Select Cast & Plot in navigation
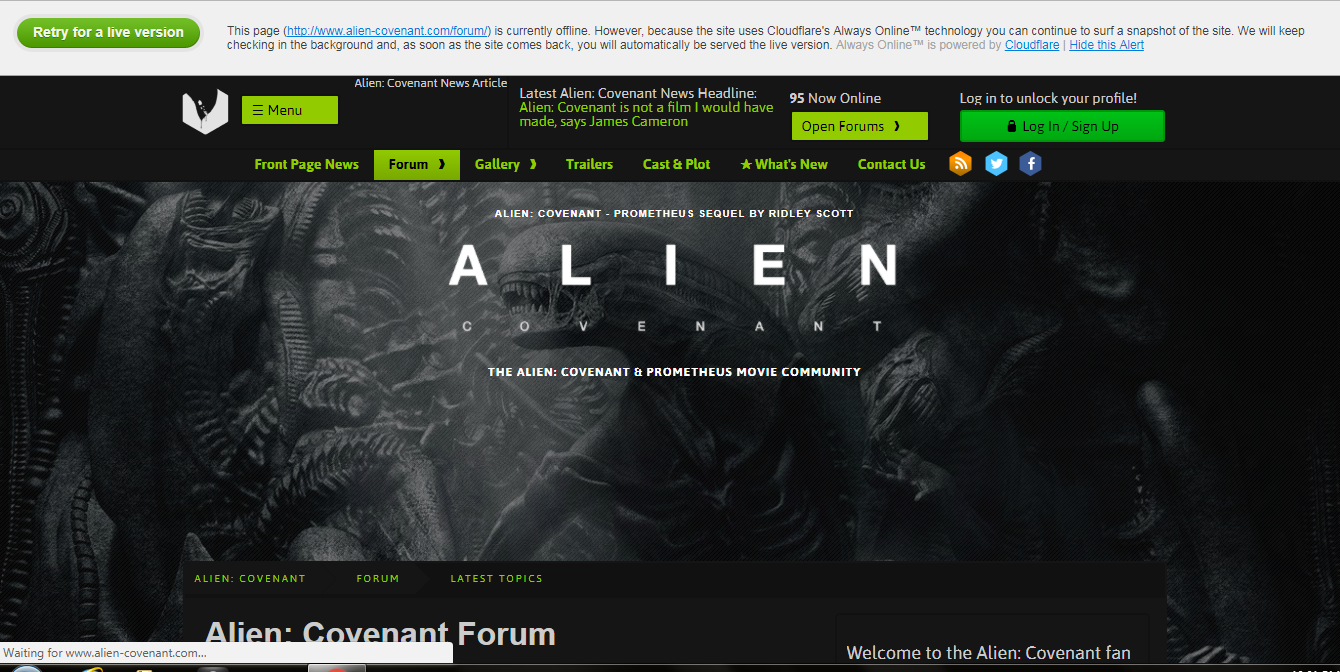This screenshot has width=1340, height=672. [676, 164]
